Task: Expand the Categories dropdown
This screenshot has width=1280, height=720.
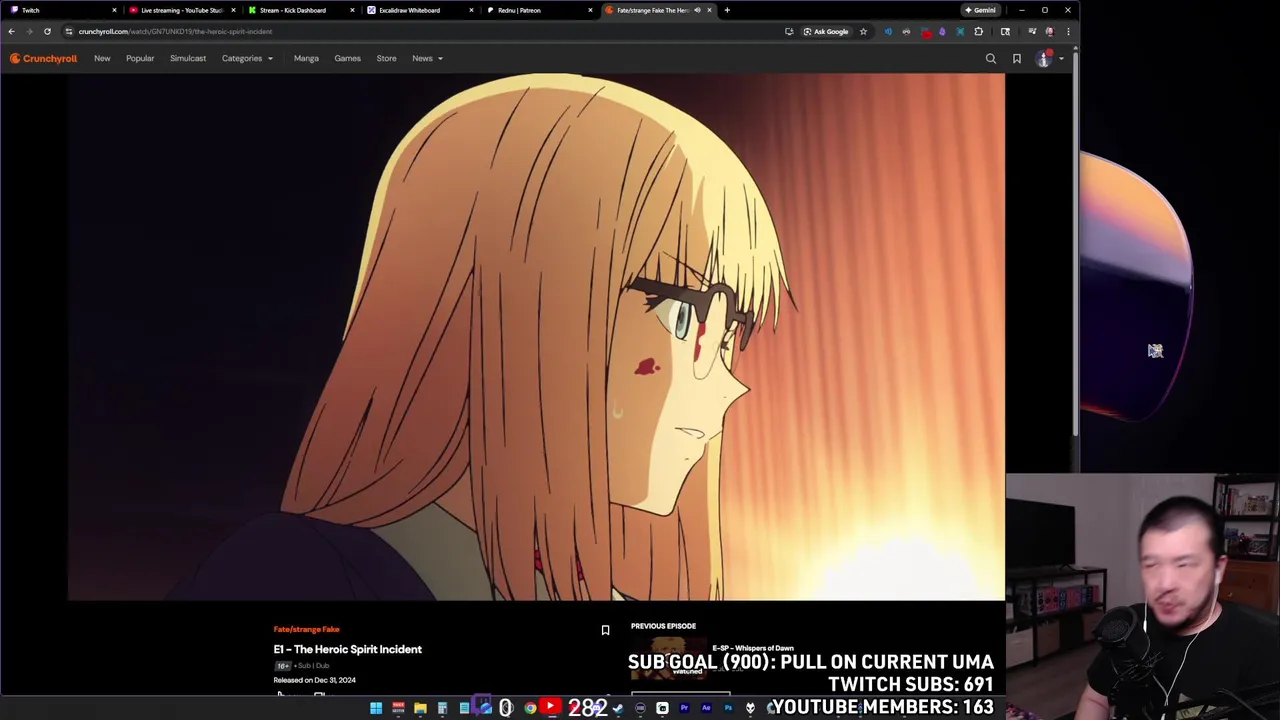Action: (x=247, y=58)
